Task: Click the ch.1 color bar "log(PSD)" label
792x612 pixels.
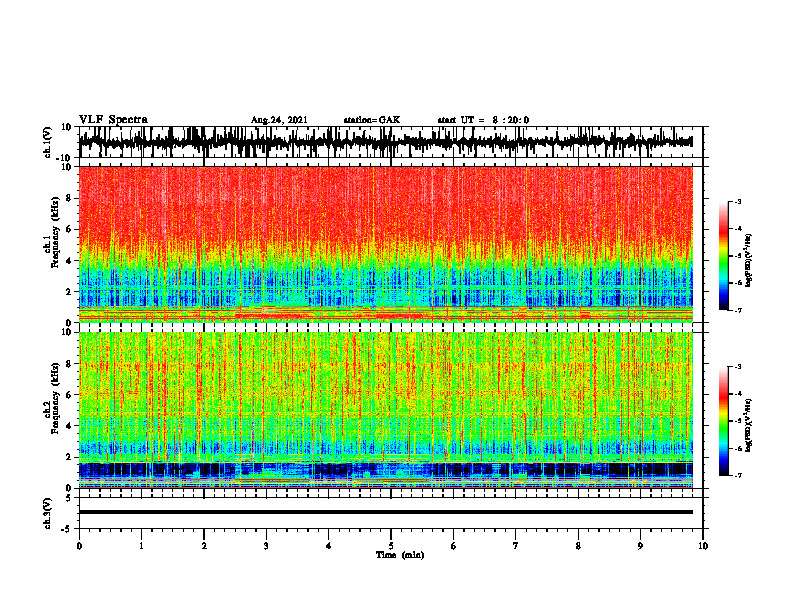Action: tap(749, 261)
